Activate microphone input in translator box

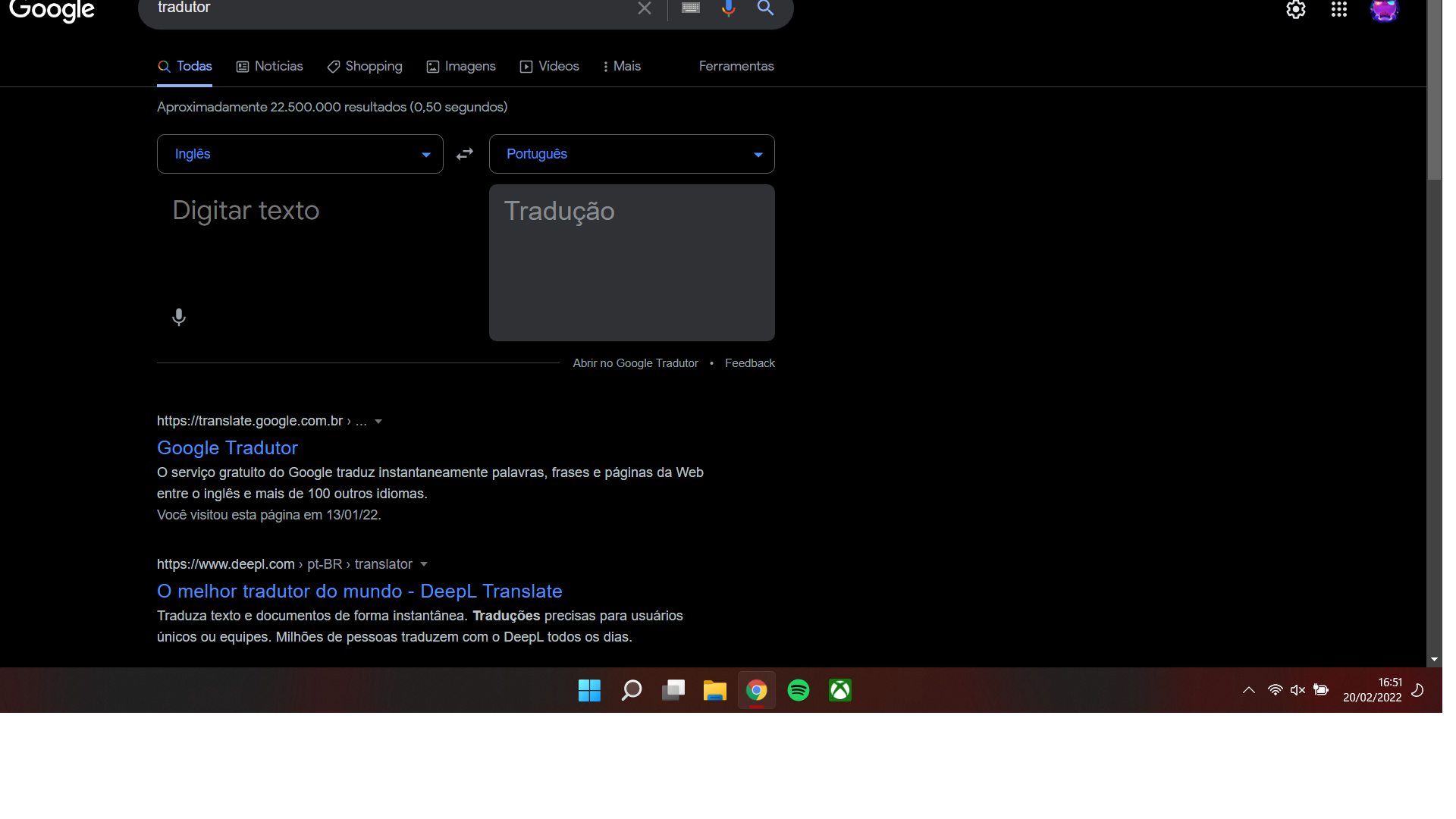[179, 317]
